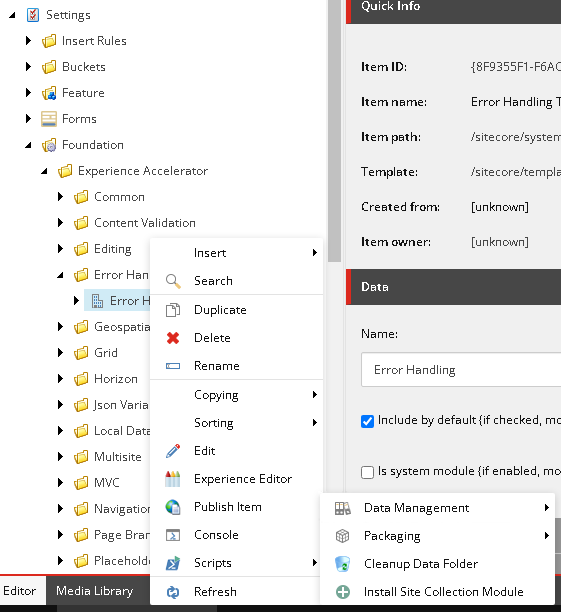The height and width of the screenshot is (612, 561).
Task: Click the Console terminal icon
Action: 173,535
